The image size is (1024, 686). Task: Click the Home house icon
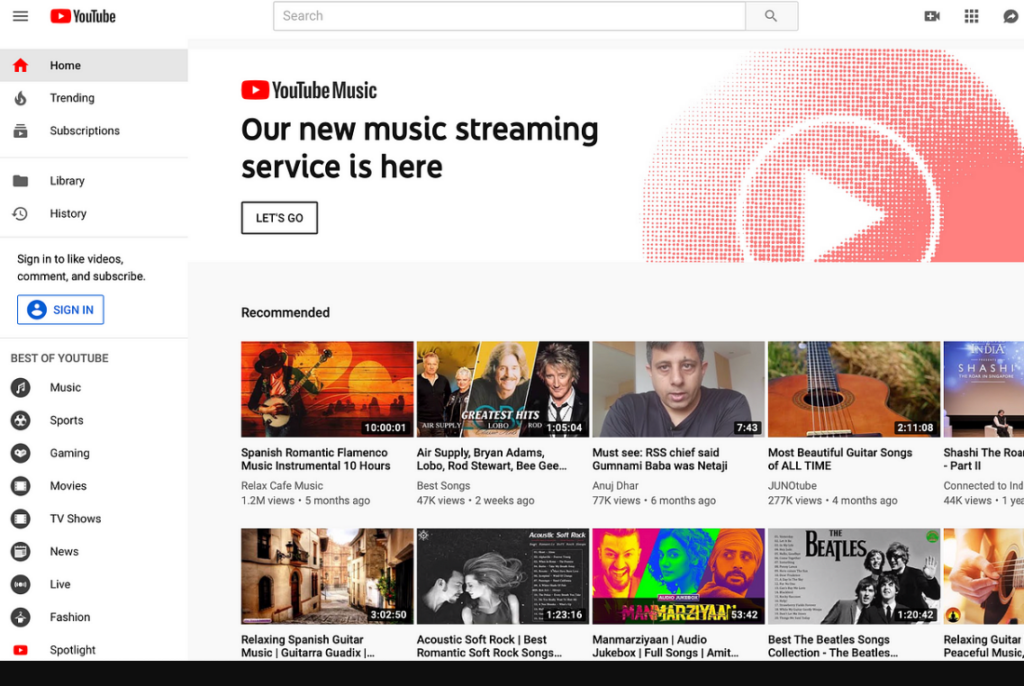[20, 65]
